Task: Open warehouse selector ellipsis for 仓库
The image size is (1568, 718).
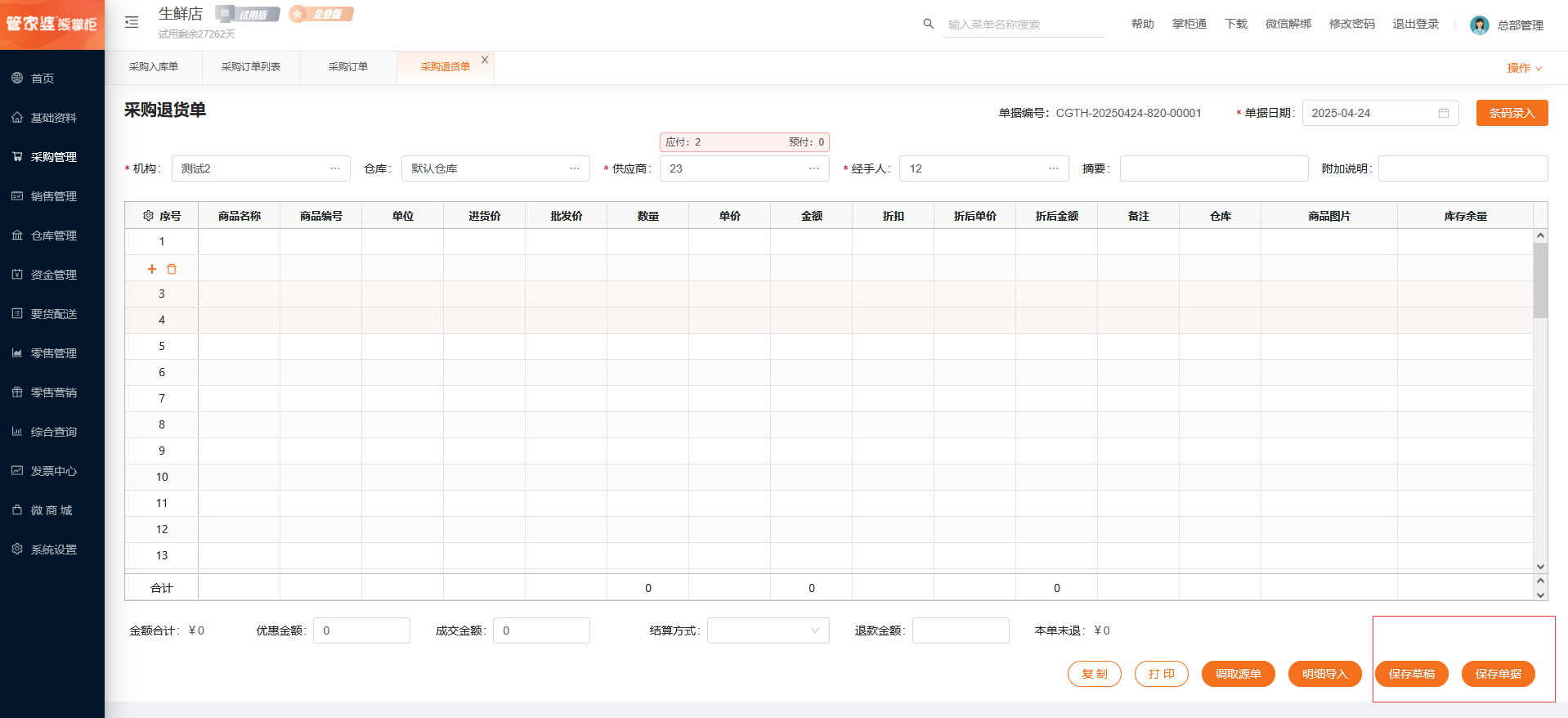Action: tap(574, 168)
